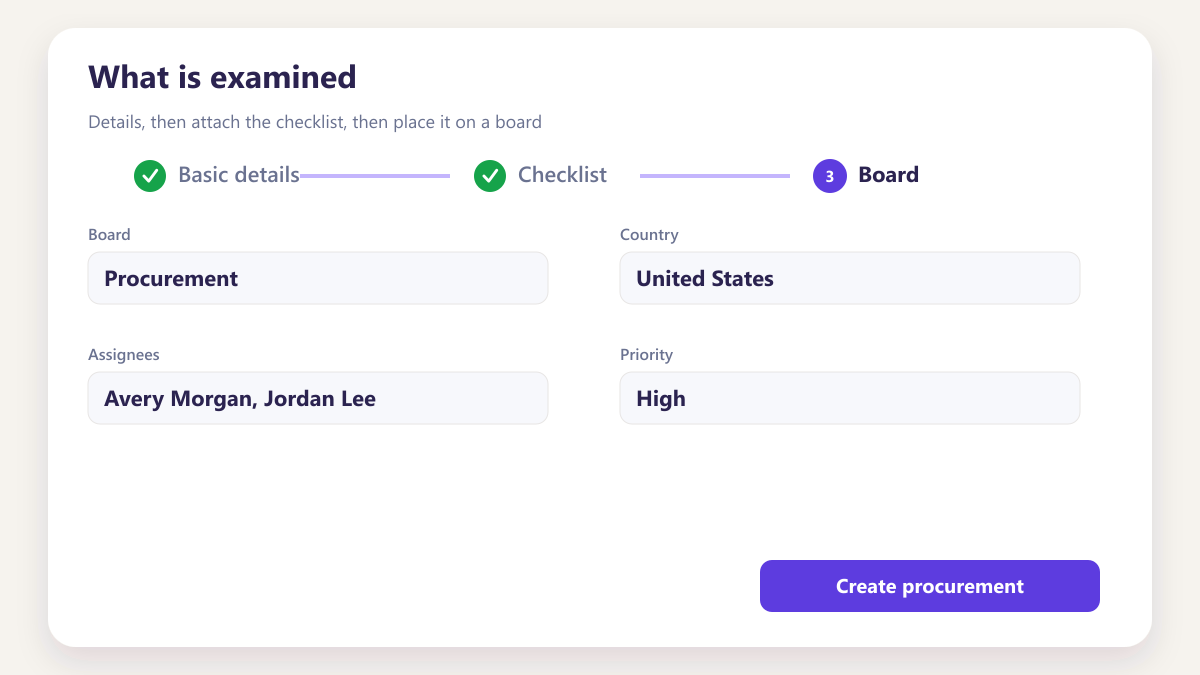Click progress line between Checklist and Board
Image resolution: width=1200 pixels, height=675 pixels.
[x=715, y=176]
